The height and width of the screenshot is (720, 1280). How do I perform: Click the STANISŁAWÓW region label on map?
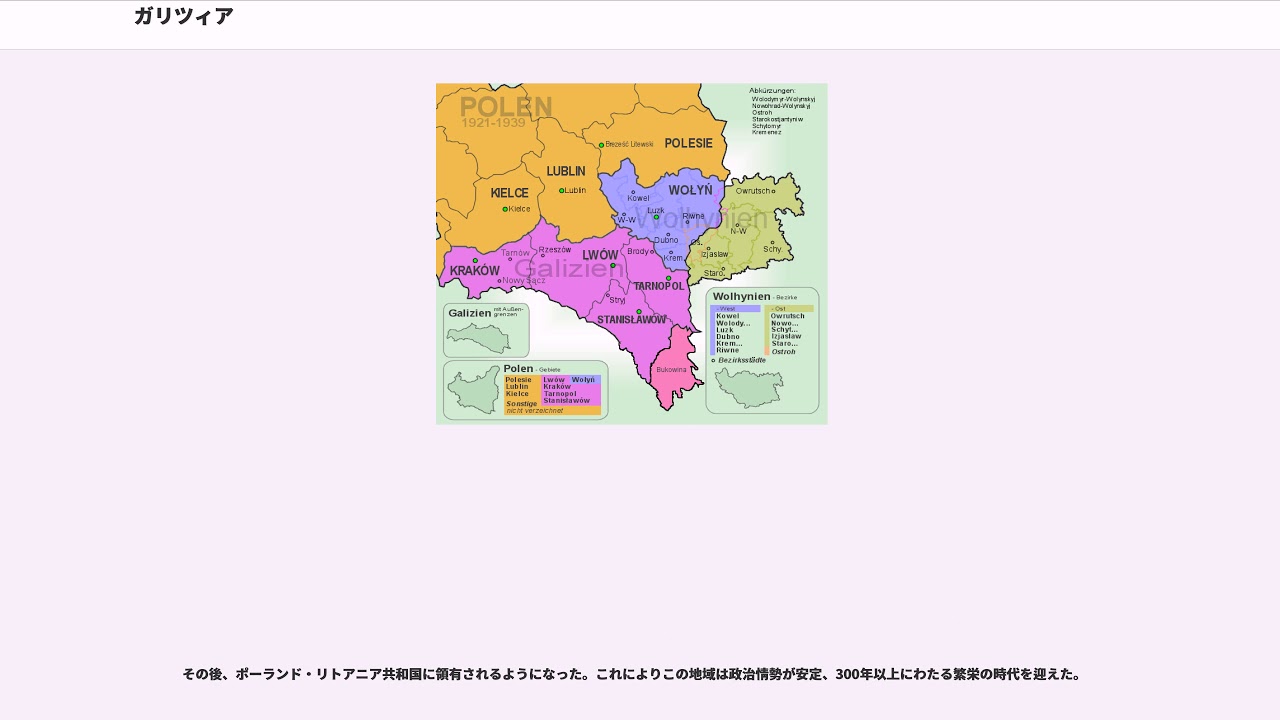coord(631,320)
